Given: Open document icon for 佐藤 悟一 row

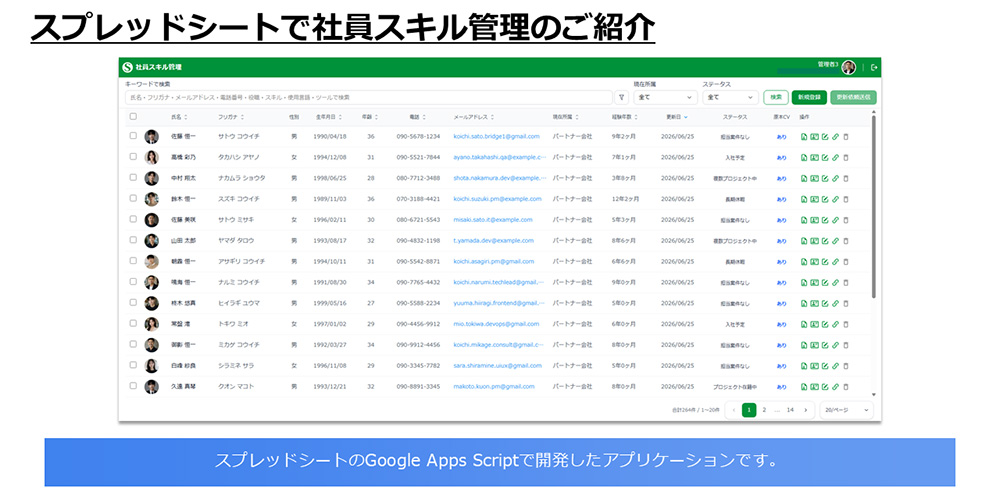Looking at the screenshot, I should tap(804, 137).
